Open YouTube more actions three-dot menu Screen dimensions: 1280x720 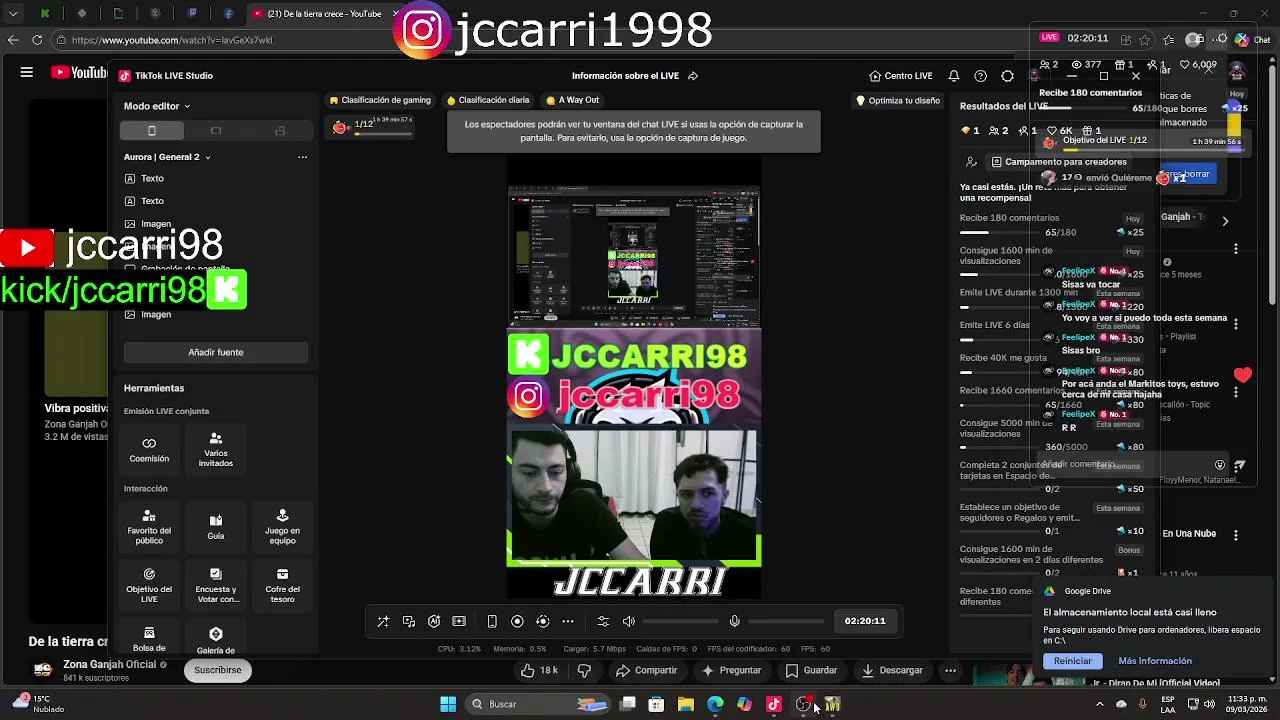coord(951,670)
